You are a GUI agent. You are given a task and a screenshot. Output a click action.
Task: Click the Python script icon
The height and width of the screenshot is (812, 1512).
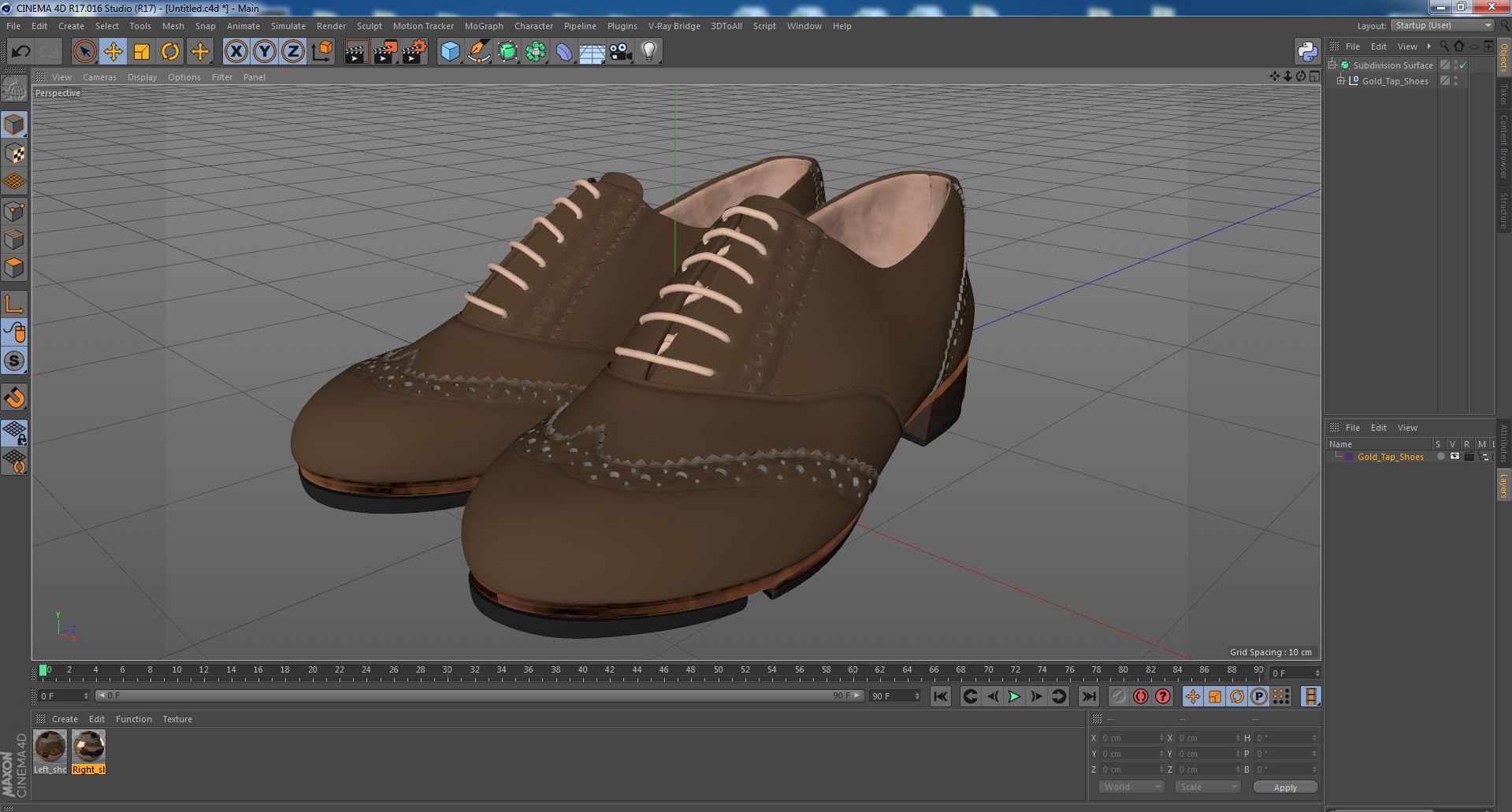point(1307,52)
